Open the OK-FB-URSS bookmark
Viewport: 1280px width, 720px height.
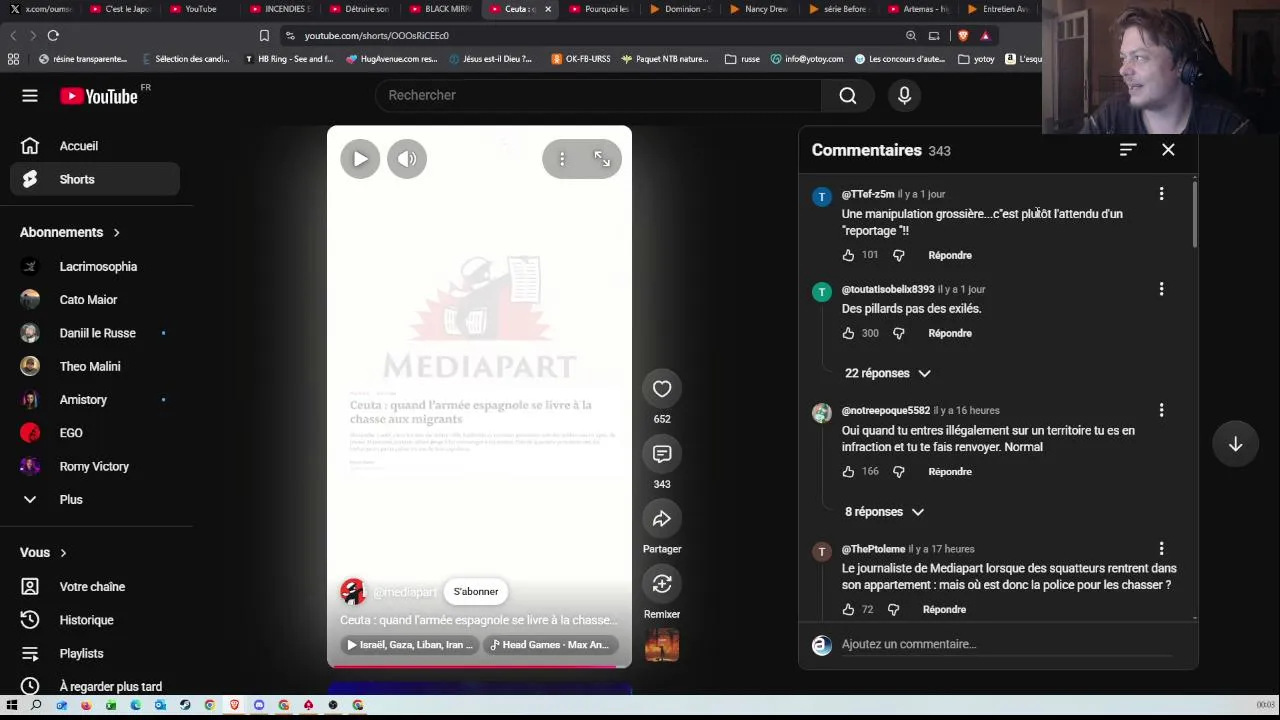coord(581,59)
